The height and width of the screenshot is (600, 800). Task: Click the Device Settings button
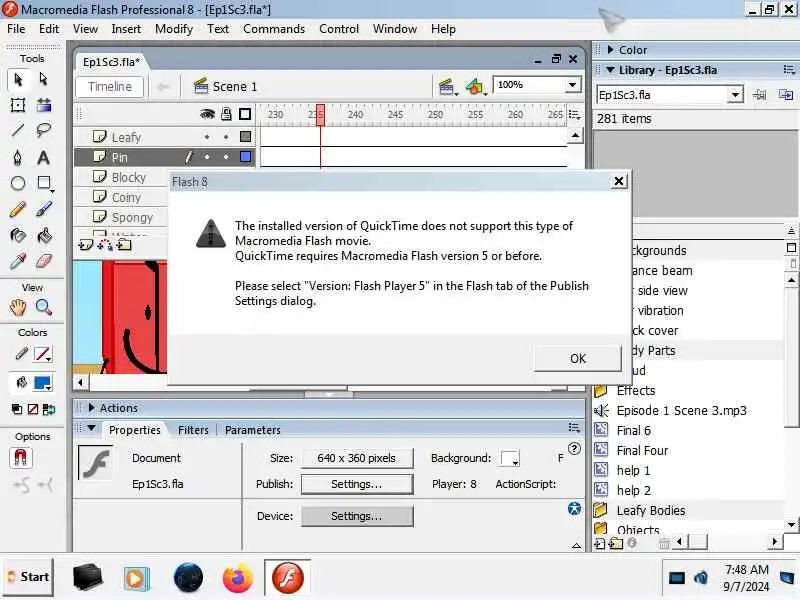coord(357,516)
